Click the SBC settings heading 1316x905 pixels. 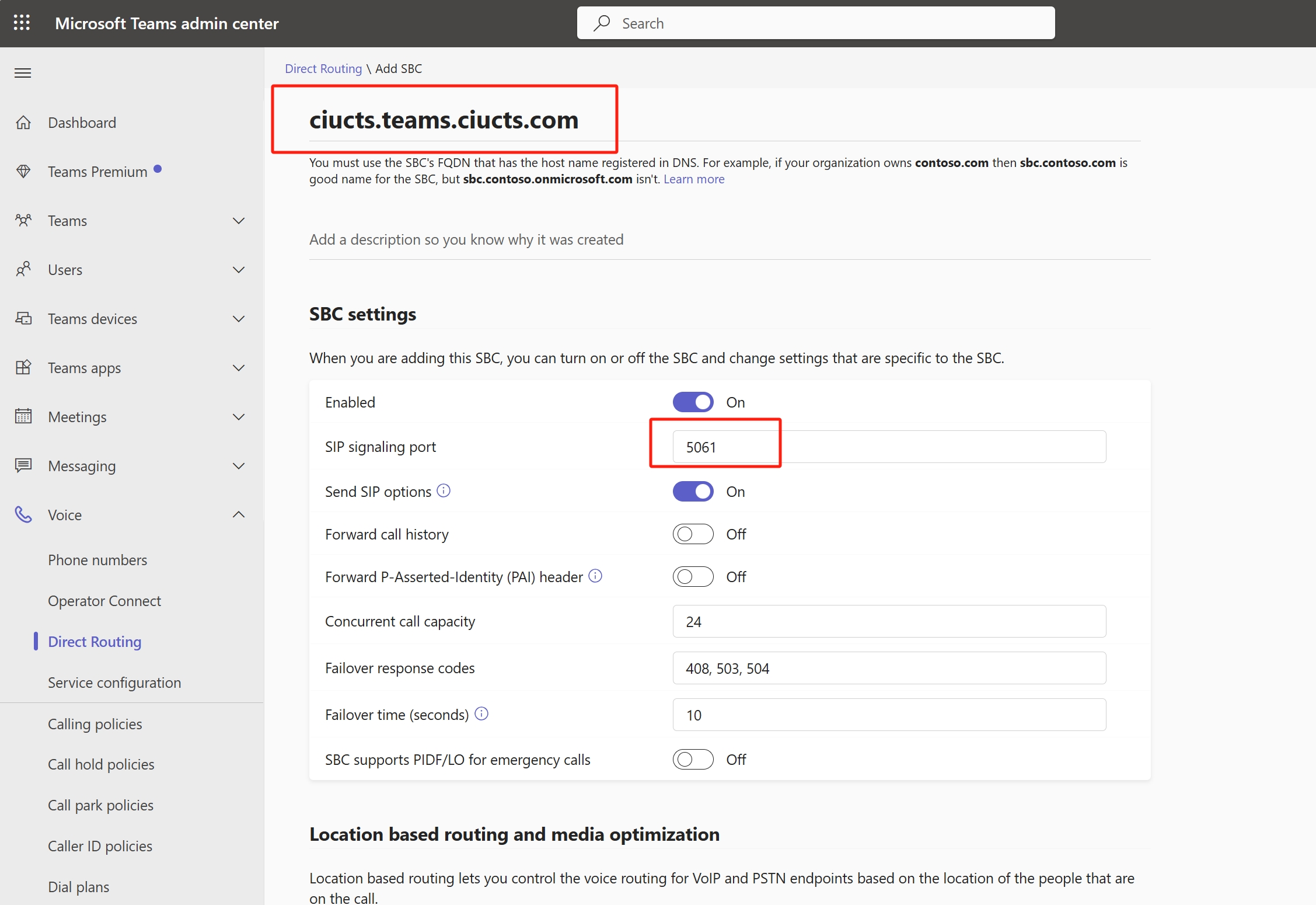[x=362, y=314]
